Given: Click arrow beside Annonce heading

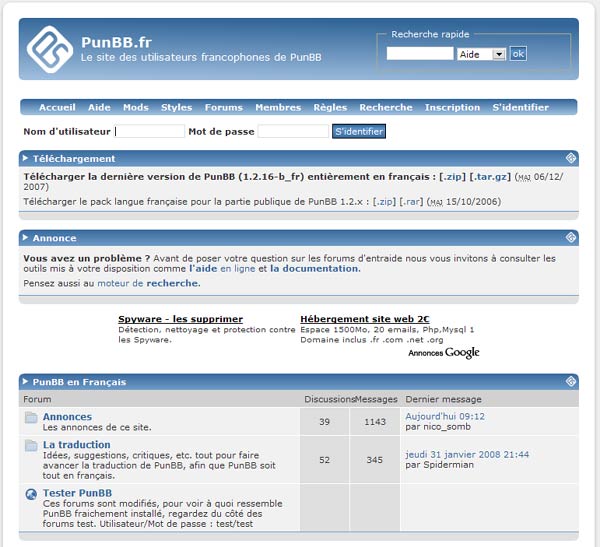Looking at the screenshot, I should pyautogui.click(x=25, y=237).
